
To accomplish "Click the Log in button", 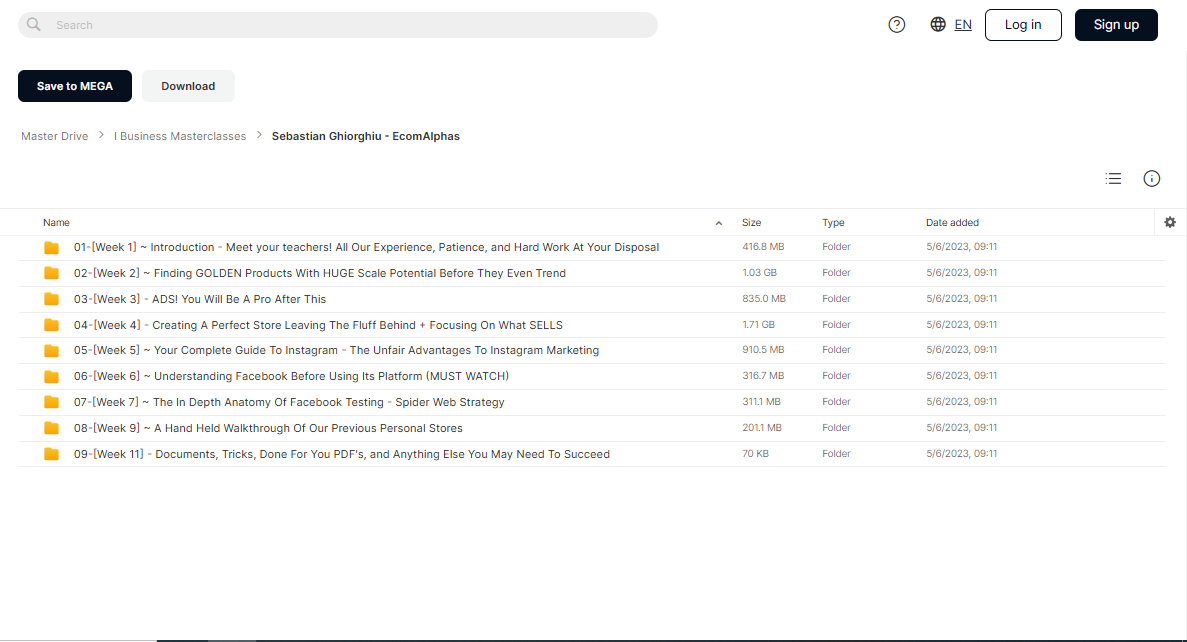I will [x=1023, y=25].
